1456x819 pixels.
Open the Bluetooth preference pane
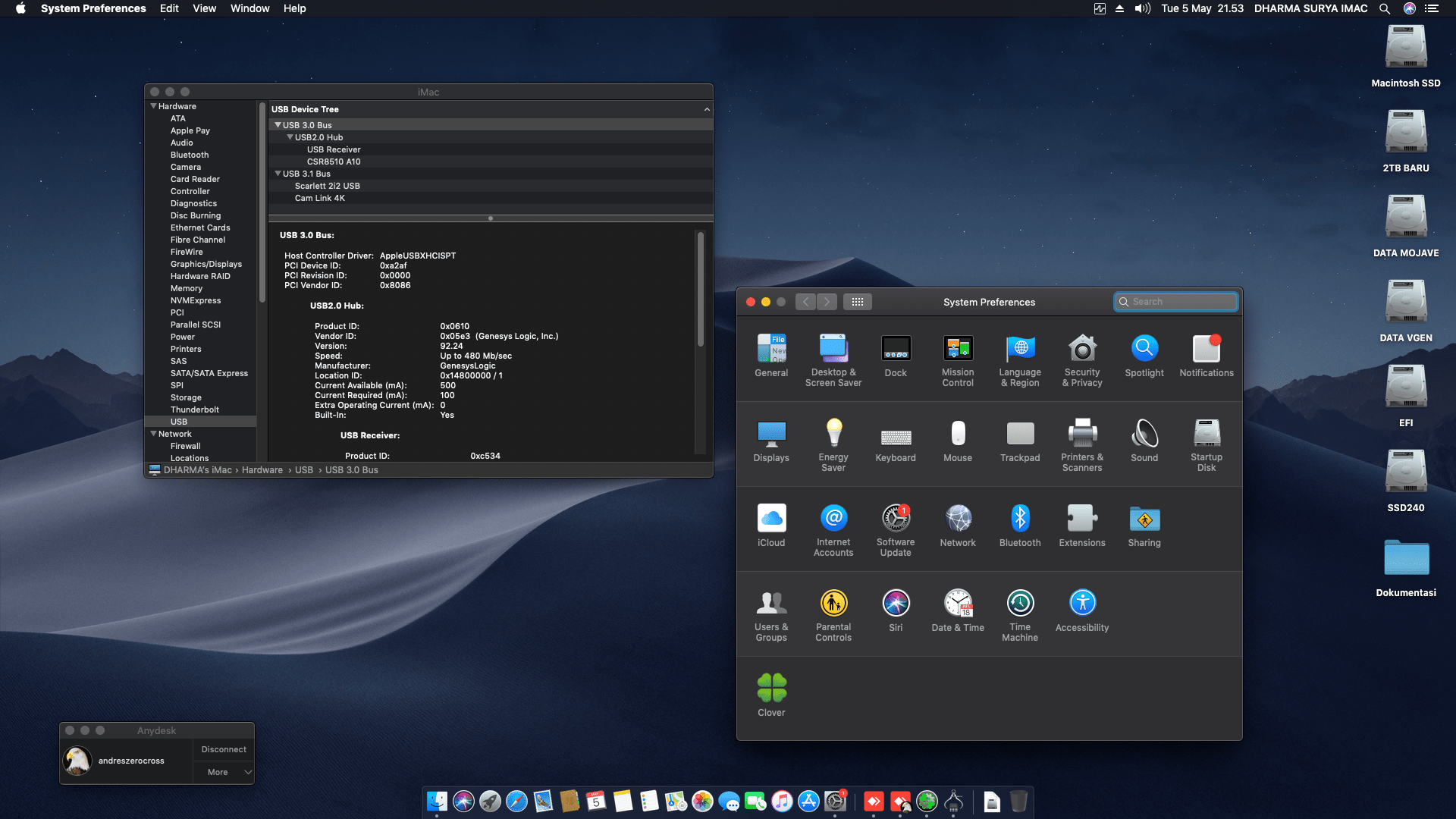pyautogui.click(x=1020, y=525)
